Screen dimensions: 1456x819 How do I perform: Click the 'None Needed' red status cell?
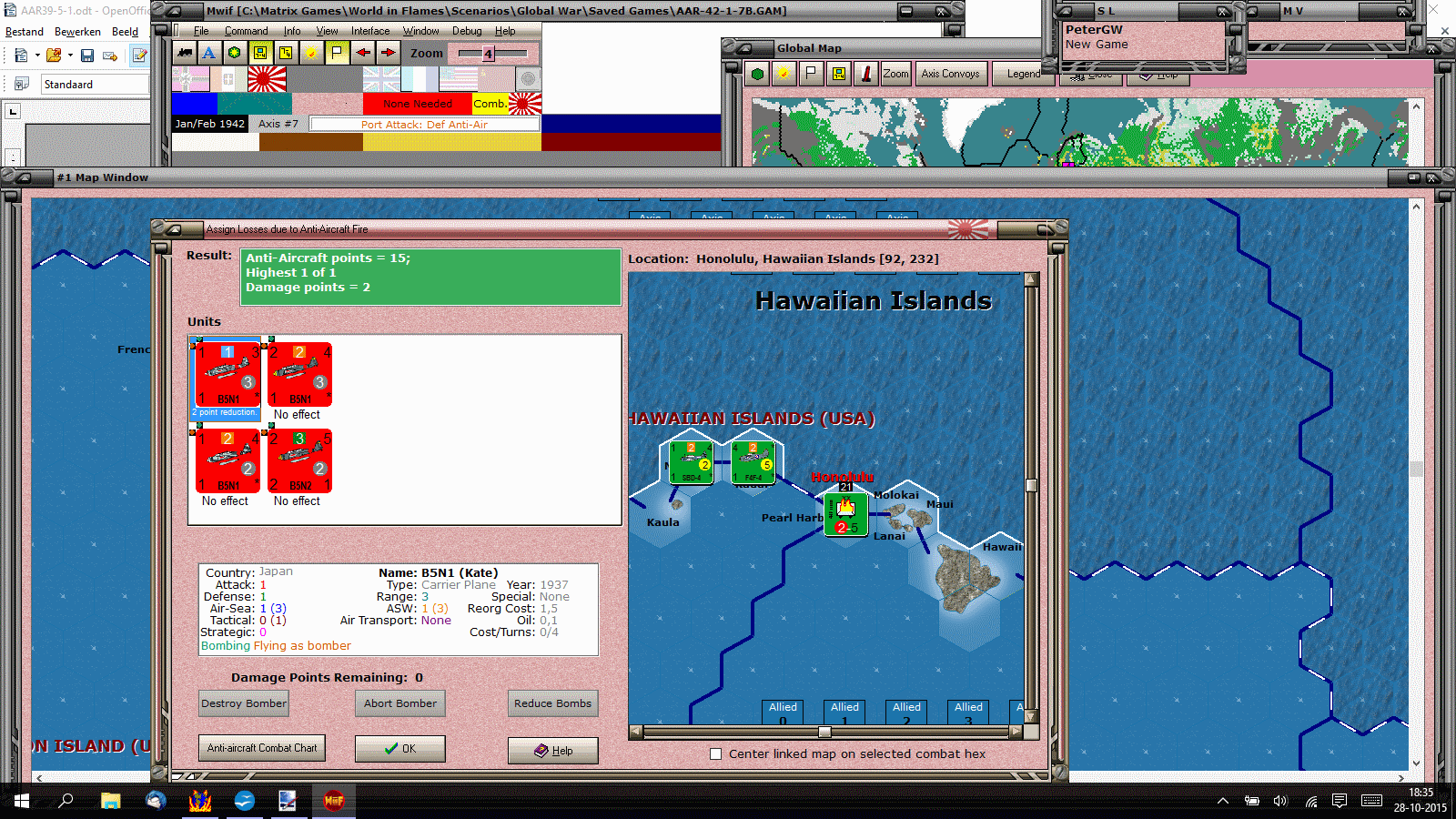(x=417, y=103)
